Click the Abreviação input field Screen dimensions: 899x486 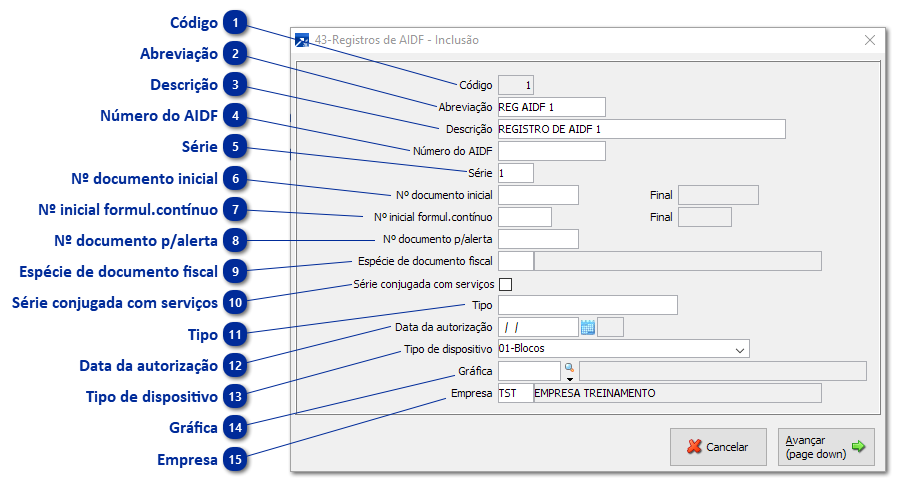pos(551,107)
